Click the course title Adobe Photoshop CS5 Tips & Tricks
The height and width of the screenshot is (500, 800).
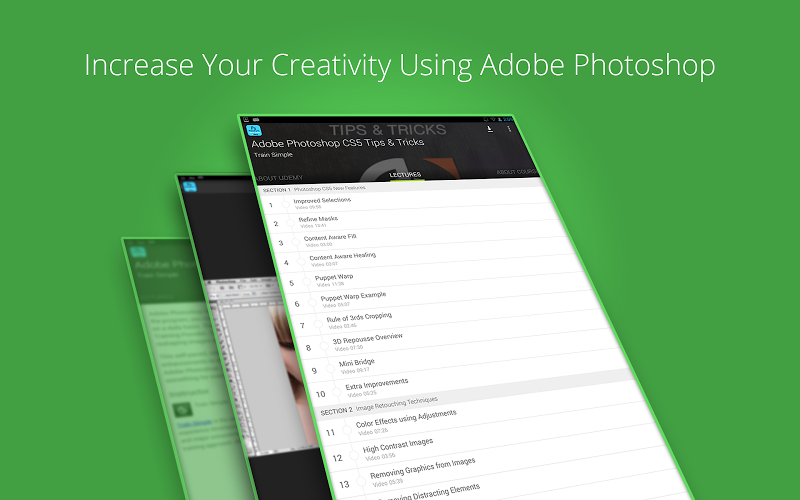337,143
